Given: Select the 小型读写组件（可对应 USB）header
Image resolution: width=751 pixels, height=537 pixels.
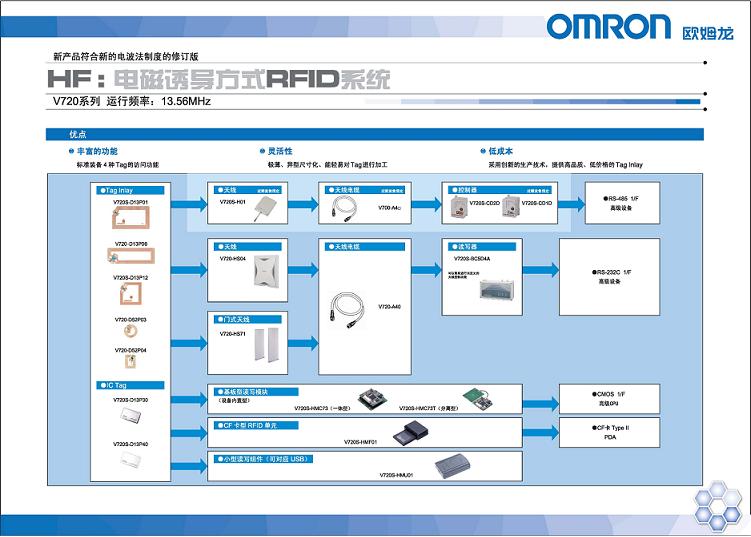Looking at the screenshot, I should 263,458.
